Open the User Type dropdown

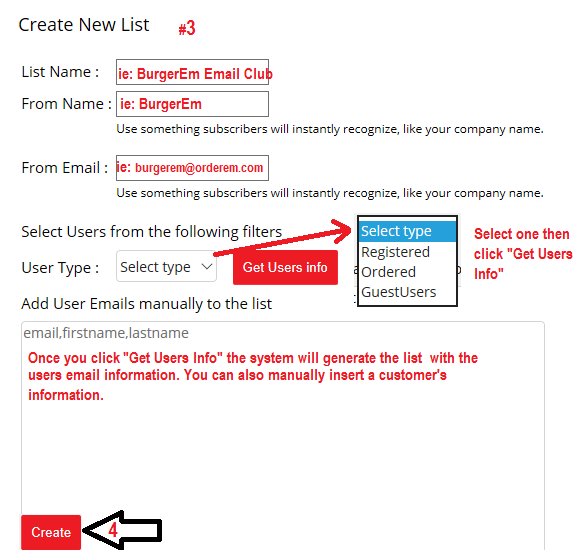[166, 266]
